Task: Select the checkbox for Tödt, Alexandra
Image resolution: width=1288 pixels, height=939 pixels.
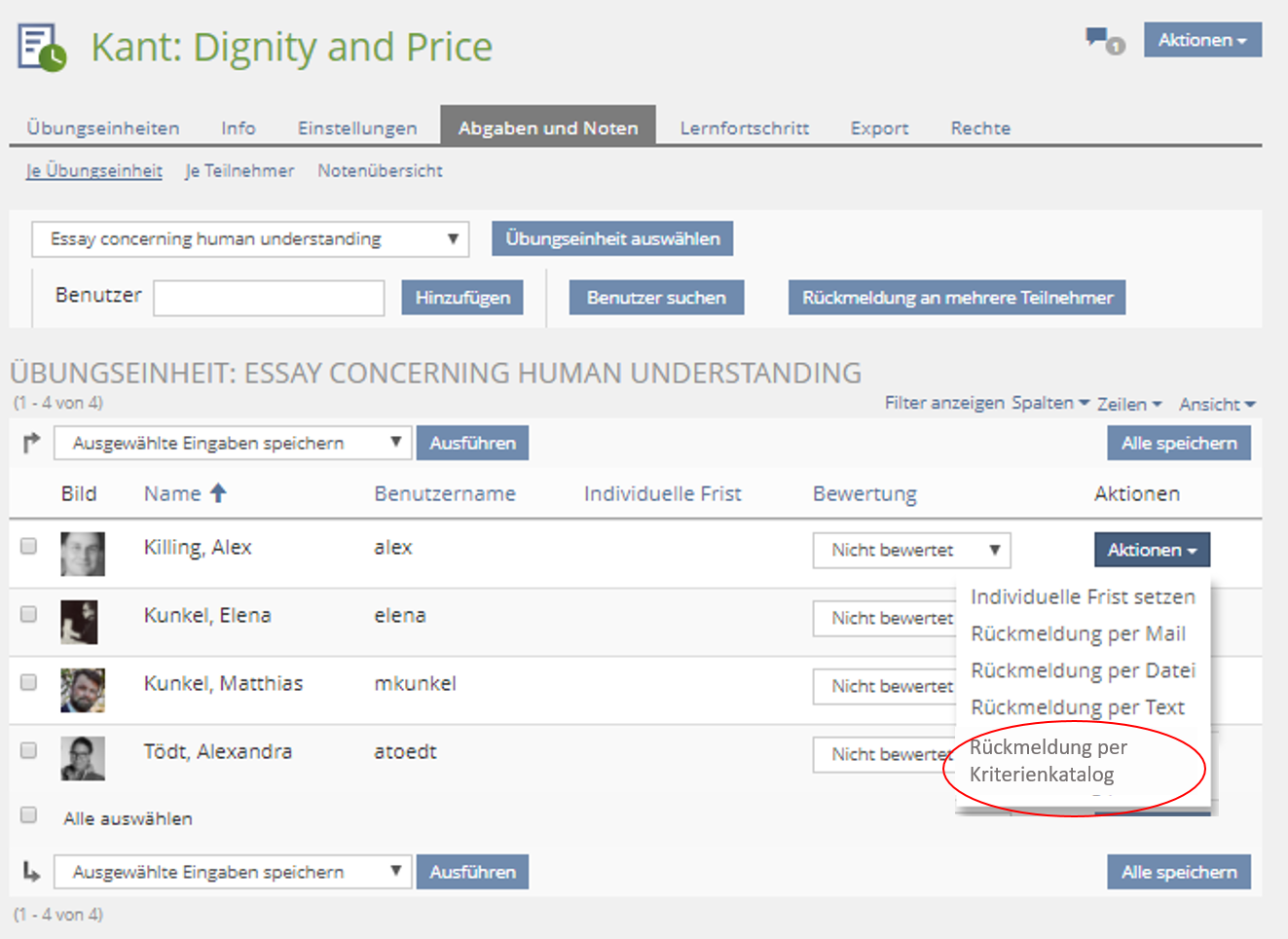Action: point(29,750)
